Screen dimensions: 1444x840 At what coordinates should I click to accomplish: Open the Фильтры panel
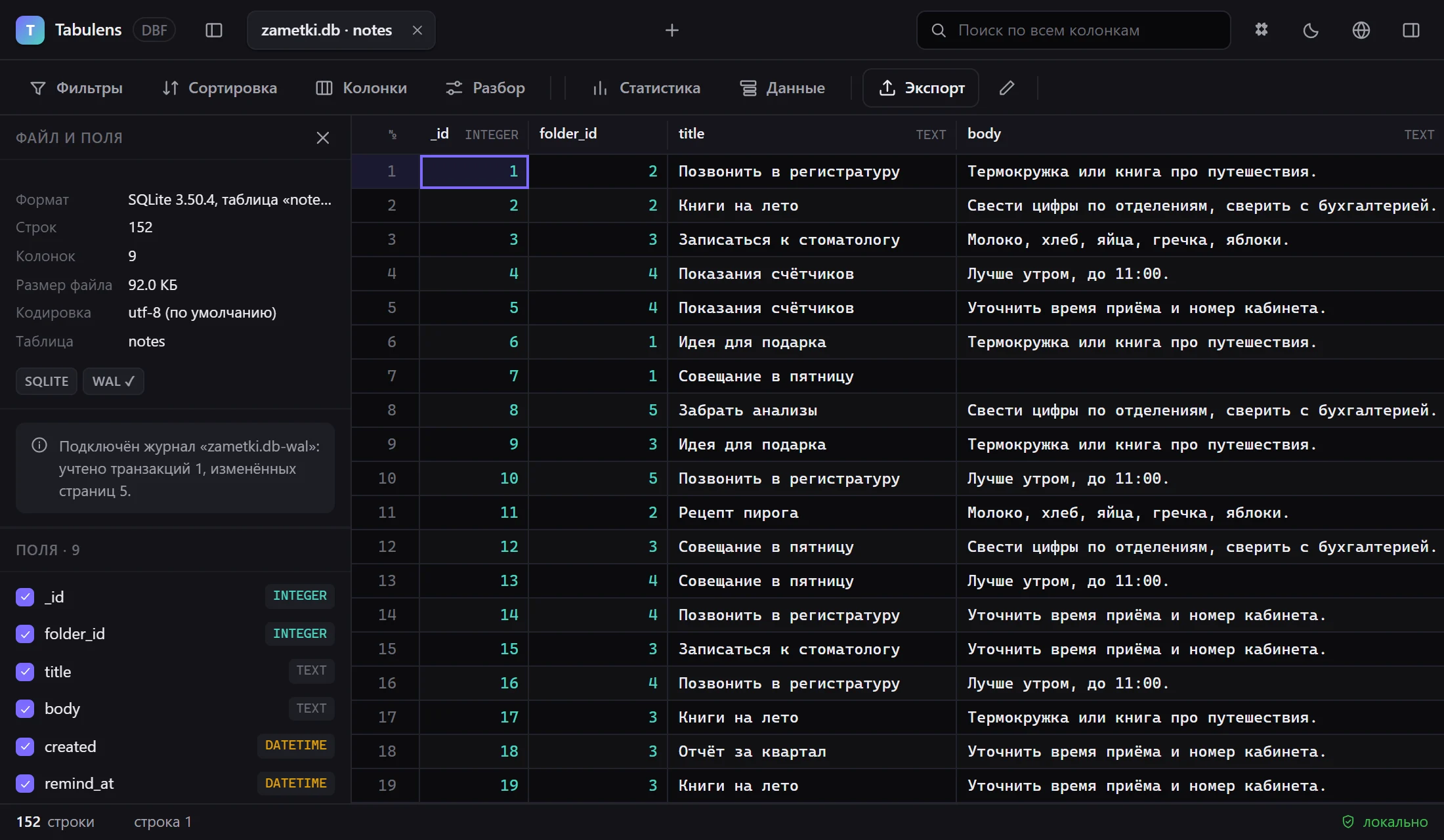tap(77, 88)
